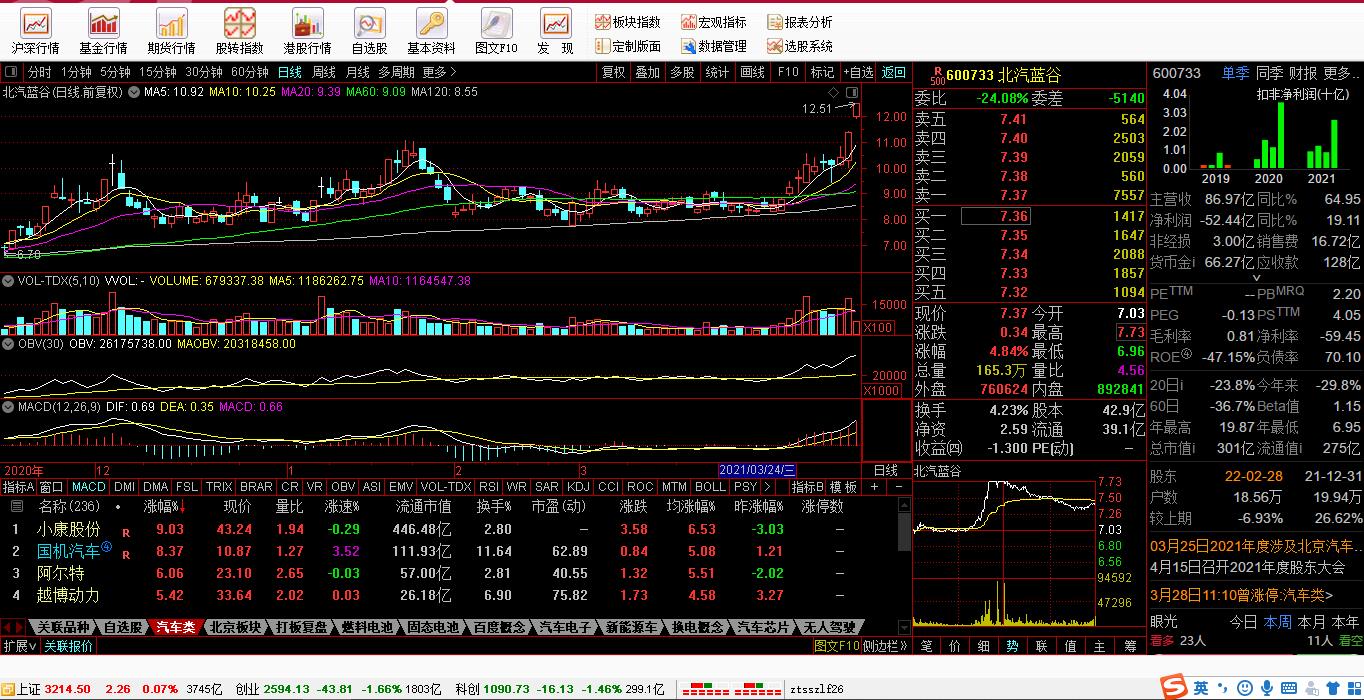
Task: Switch chart to 分时 view
Action: point(39,72)
